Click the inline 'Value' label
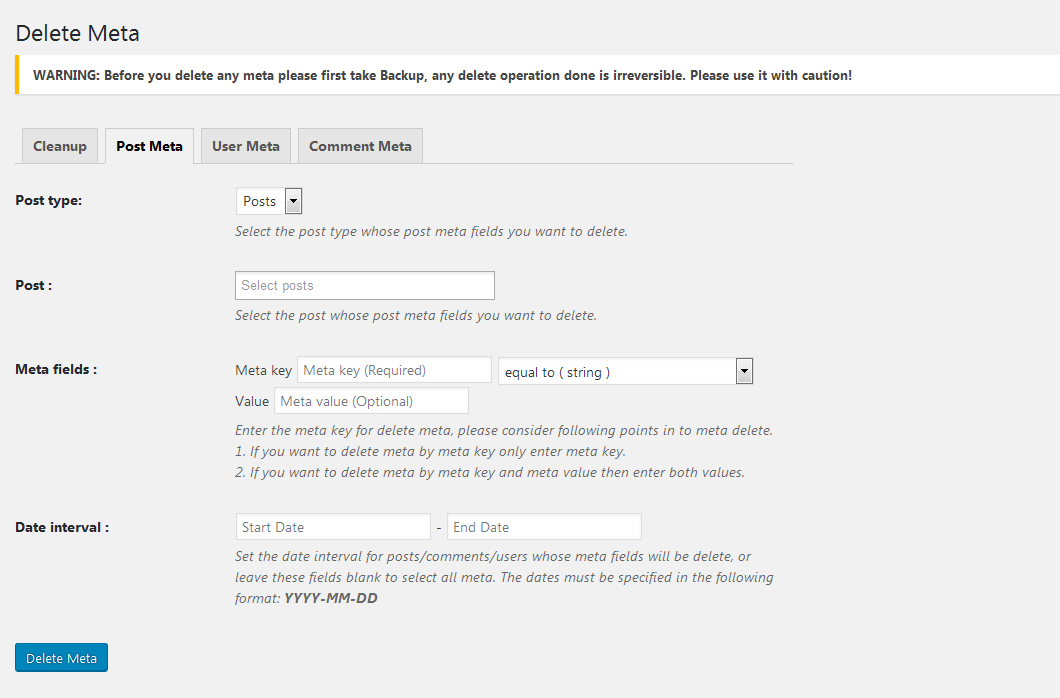The image size is (1060, 698). pyautogui.click(x=252, y=401)
